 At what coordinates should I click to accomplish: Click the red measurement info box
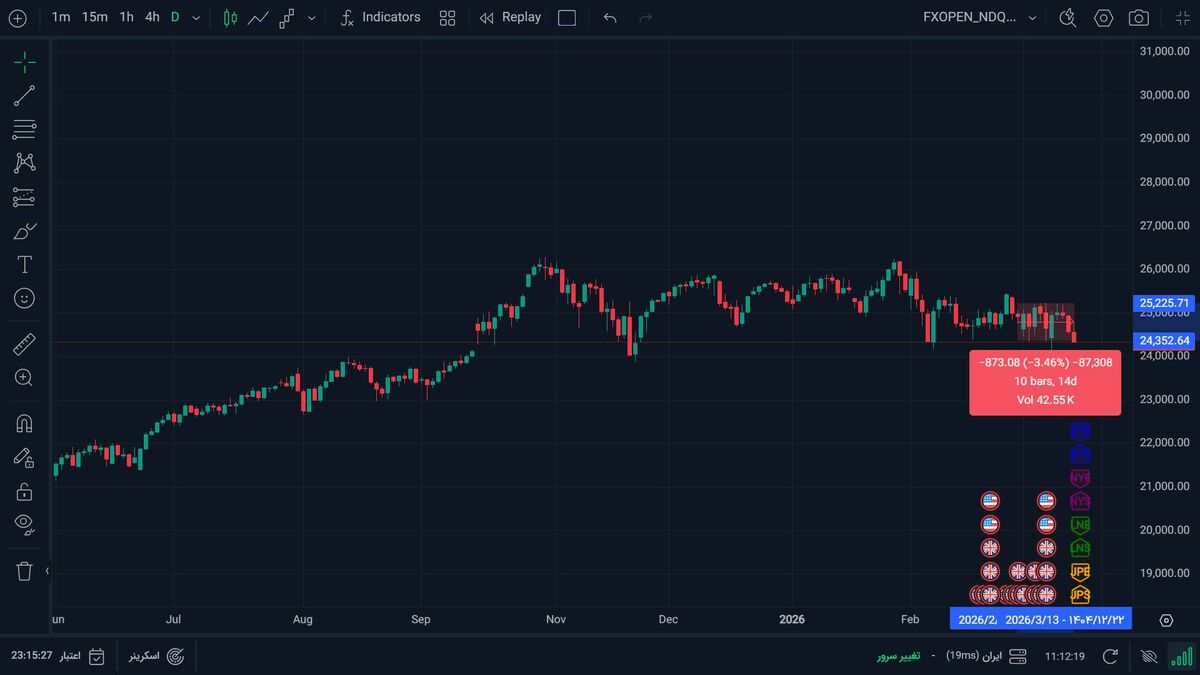(1044, 382)
